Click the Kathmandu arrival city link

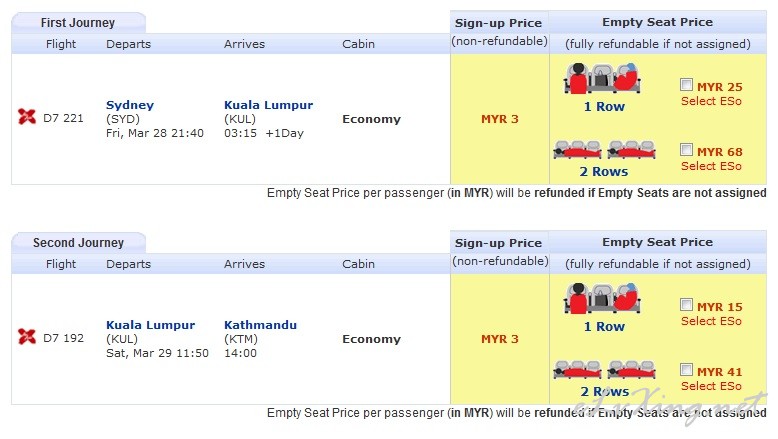(260, 325)
